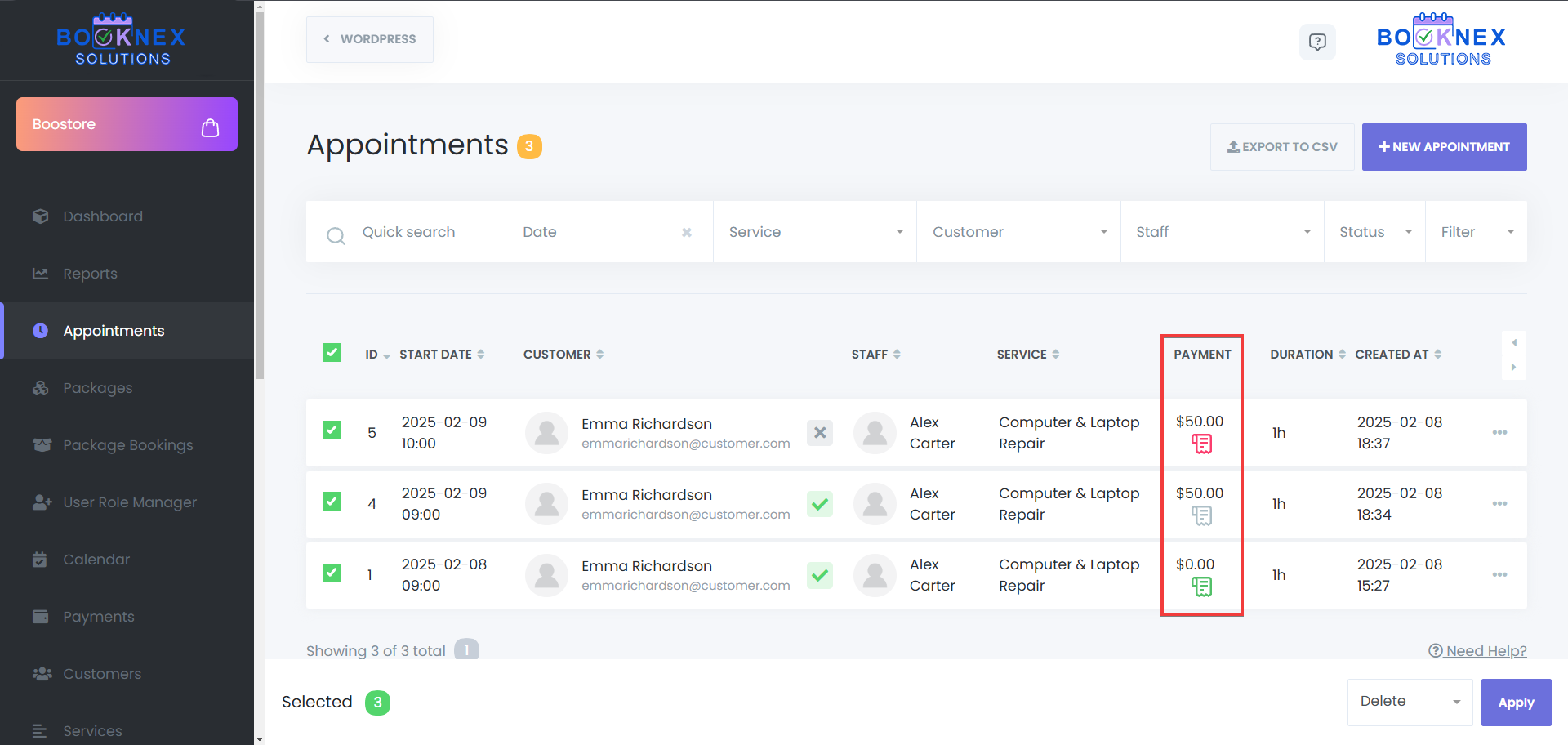Select Customers in the sidebar menu
This screenshot has height=745, width=1568.
coord(101,673)
